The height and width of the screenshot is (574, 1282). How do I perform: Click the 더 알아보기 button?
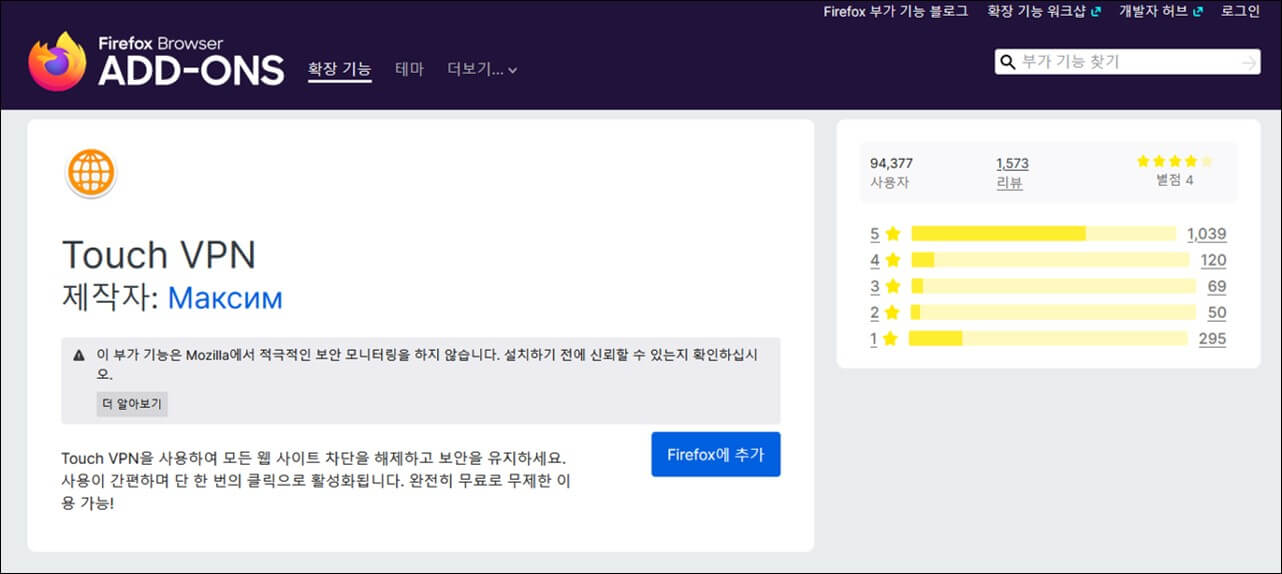click(132, 404)
